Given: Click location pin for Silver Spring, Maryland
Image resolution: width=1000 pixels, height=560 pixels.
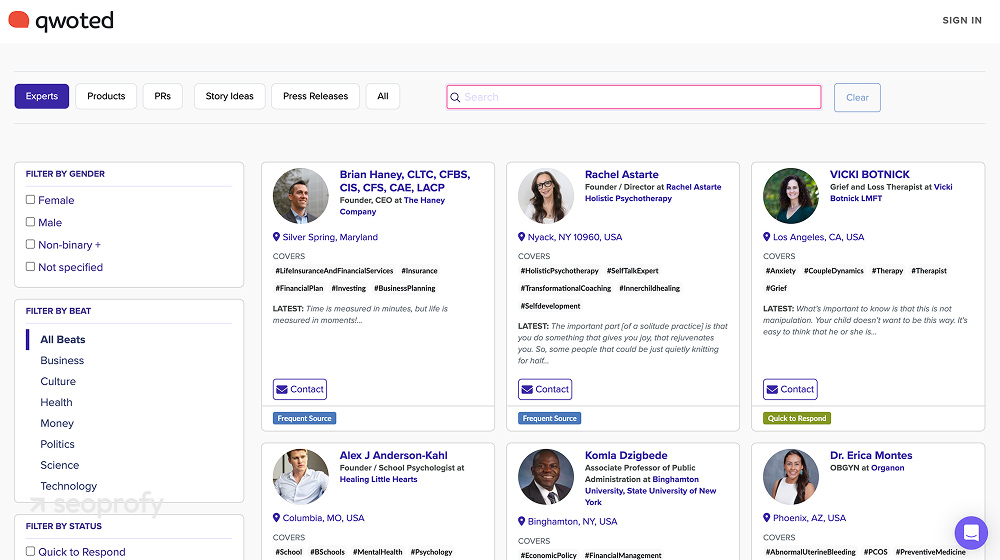Looking at the screenshot, I should point(276,237).
